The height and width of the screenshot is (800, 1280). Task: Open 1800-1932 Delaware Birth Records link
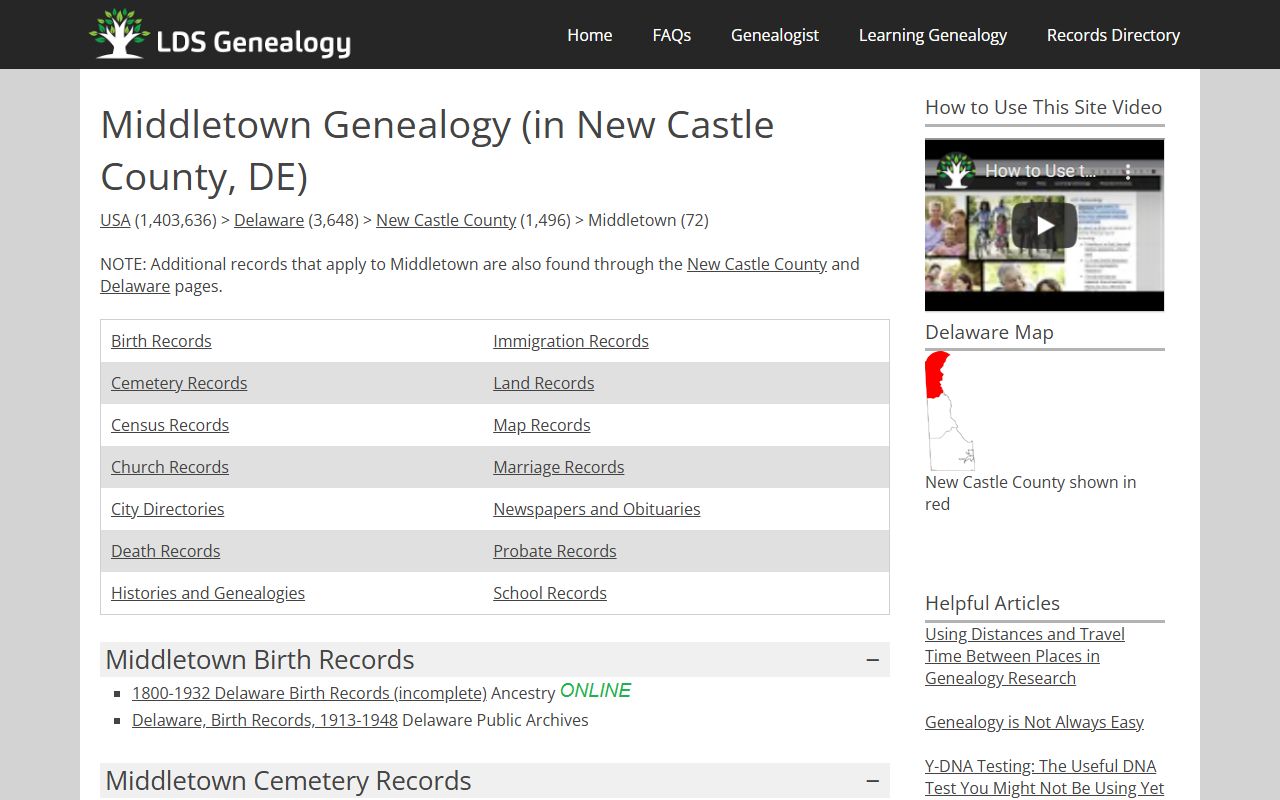[x=309, y=693]
